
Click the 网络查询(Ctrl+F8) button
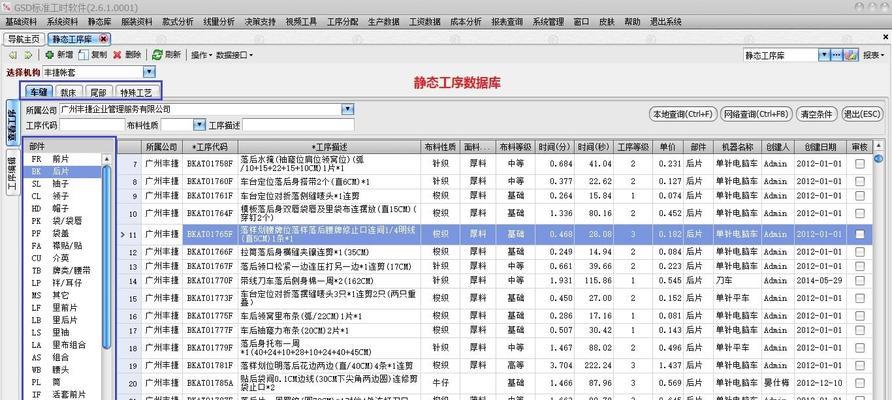click(756, 114)
